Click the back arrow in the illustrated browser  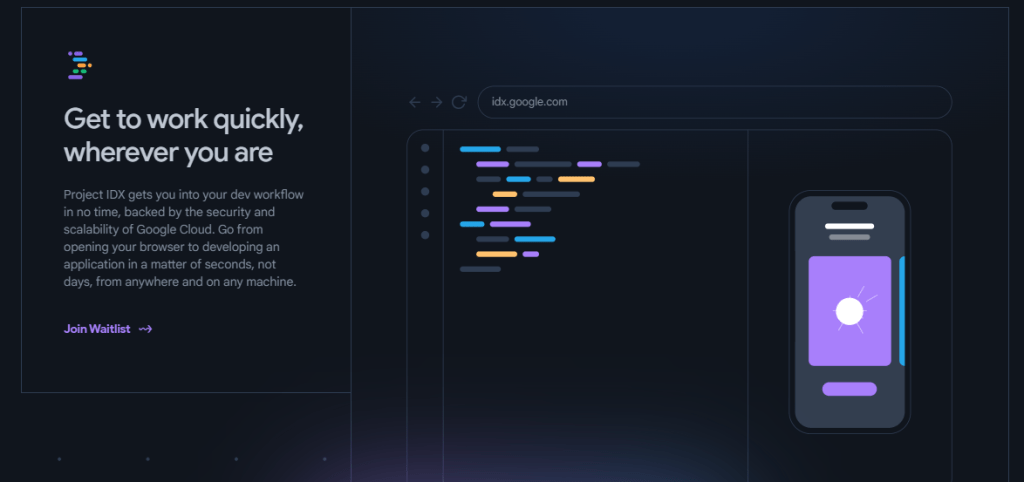click(415, 103)
